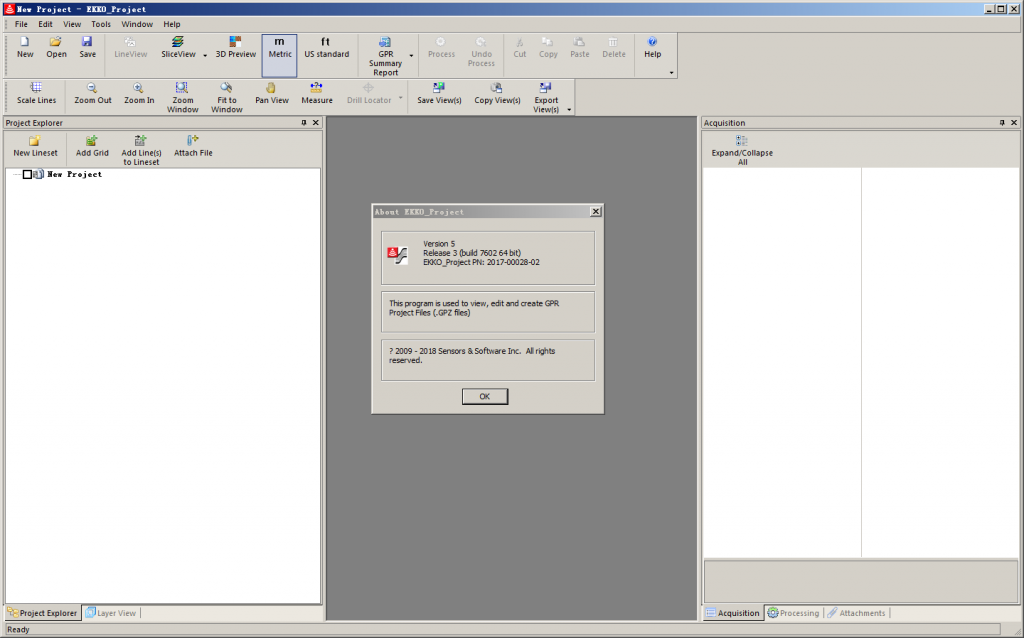Activate the Measure tool
Image resolution: width=1024 pixels, height=638 pixels.
(317, 93)
